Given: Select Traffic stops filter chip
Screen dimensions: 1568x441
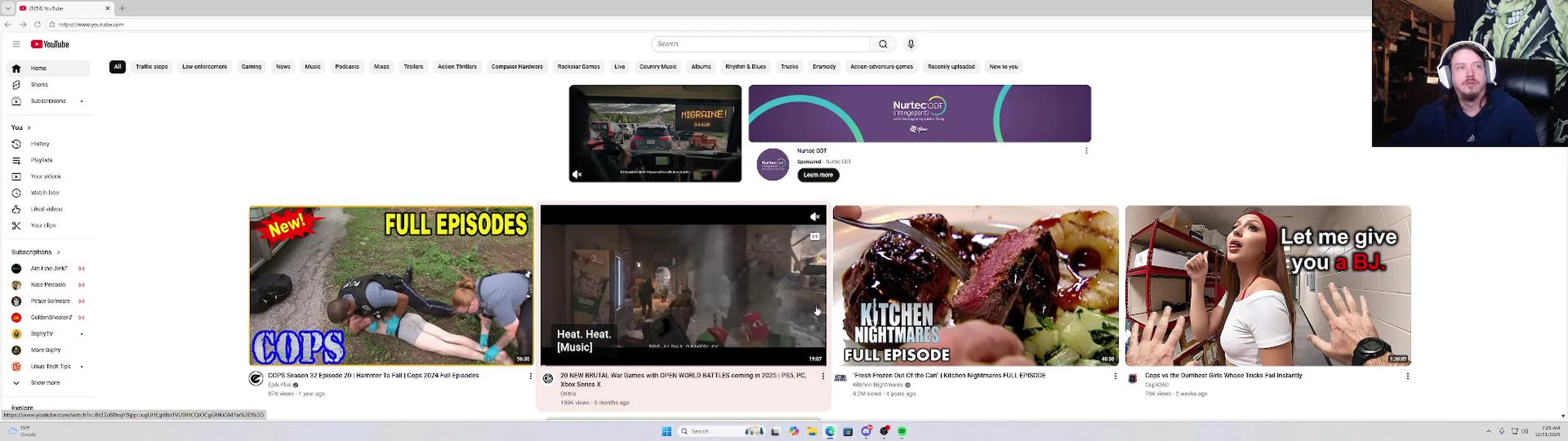Looking at the screenshot, I should [152, 67].
